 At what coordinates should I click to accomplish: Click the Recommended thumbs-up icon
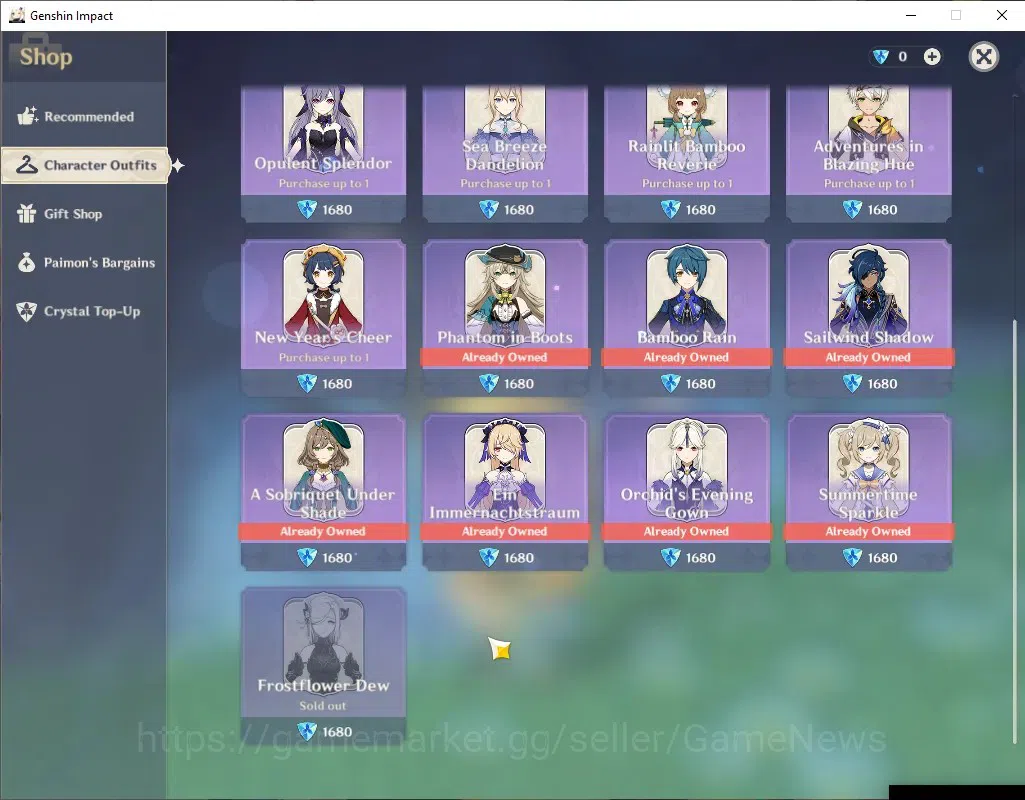pos(27,116)
